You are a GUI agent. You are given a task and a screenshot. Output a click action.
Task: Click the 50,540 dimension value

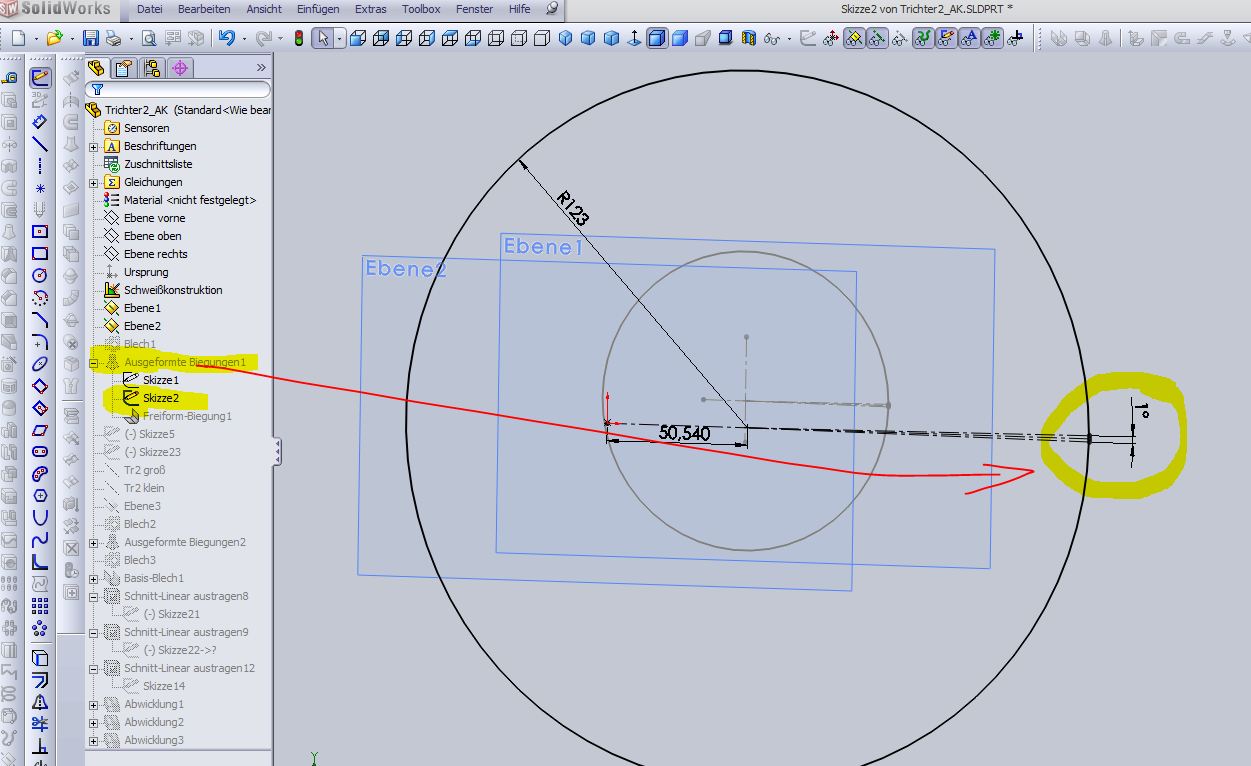point(684,433)
